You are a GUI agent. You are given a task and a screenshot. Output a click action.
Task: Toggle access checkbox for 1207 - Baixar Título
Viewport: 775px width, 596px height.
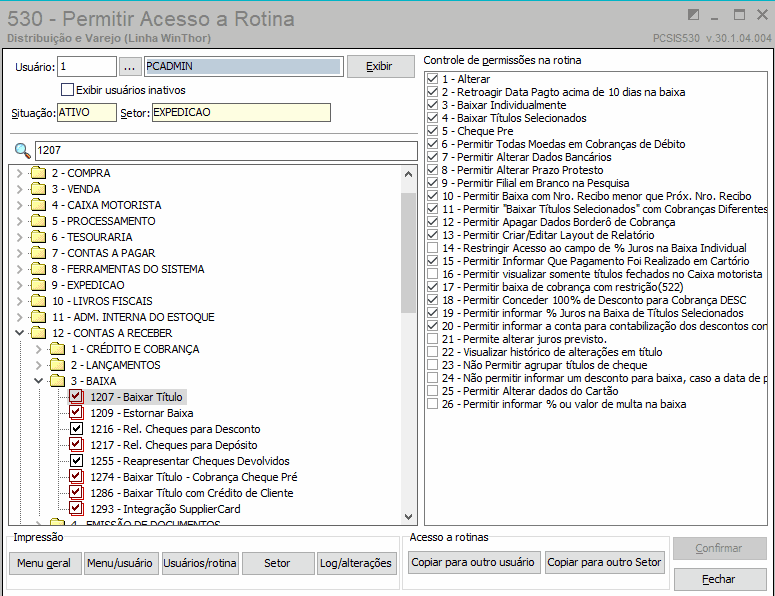[76, 396]
